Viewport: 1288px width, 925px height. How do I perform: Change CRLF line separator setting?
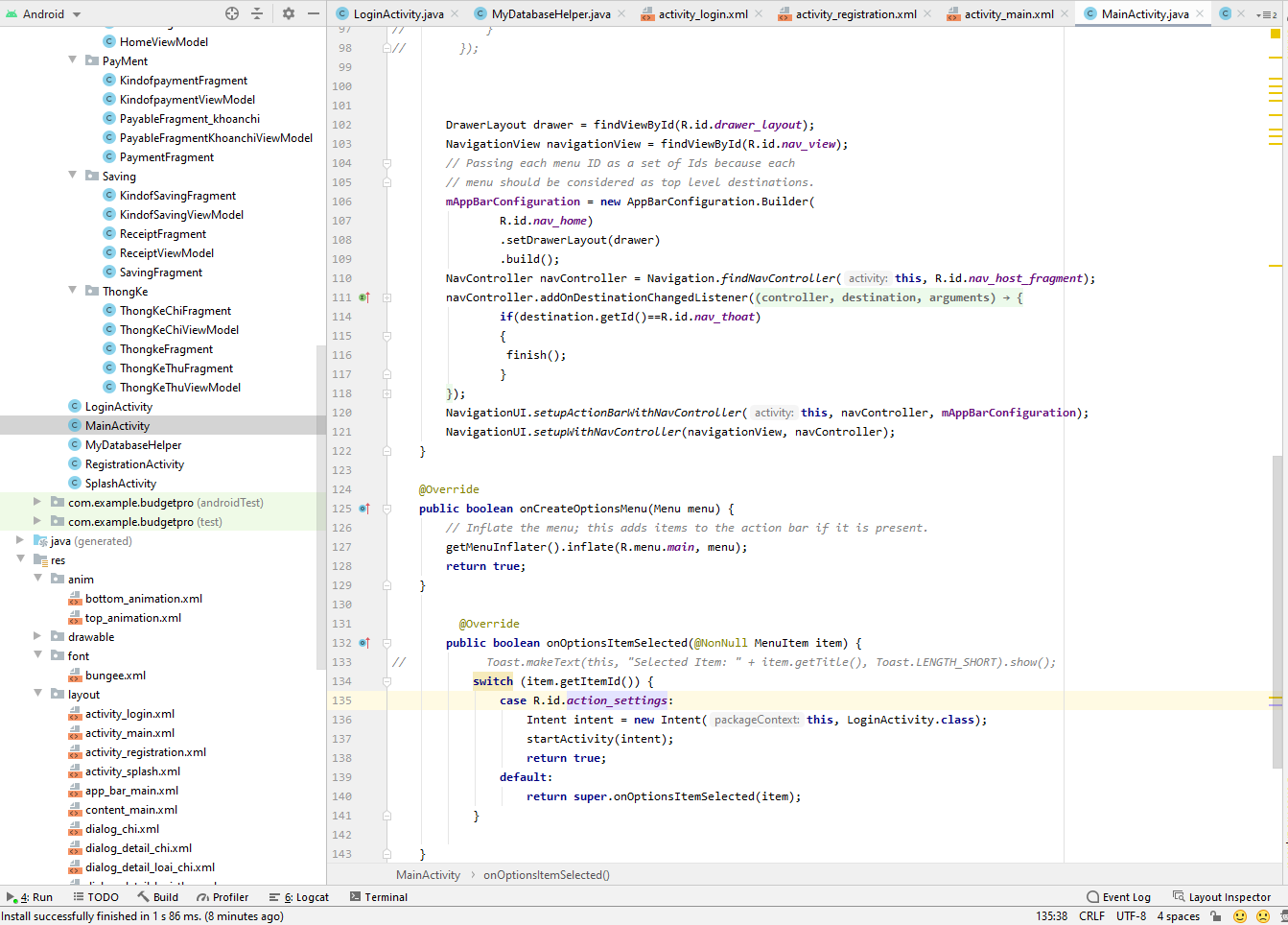pyautogui.click(x=1091, y=916)
